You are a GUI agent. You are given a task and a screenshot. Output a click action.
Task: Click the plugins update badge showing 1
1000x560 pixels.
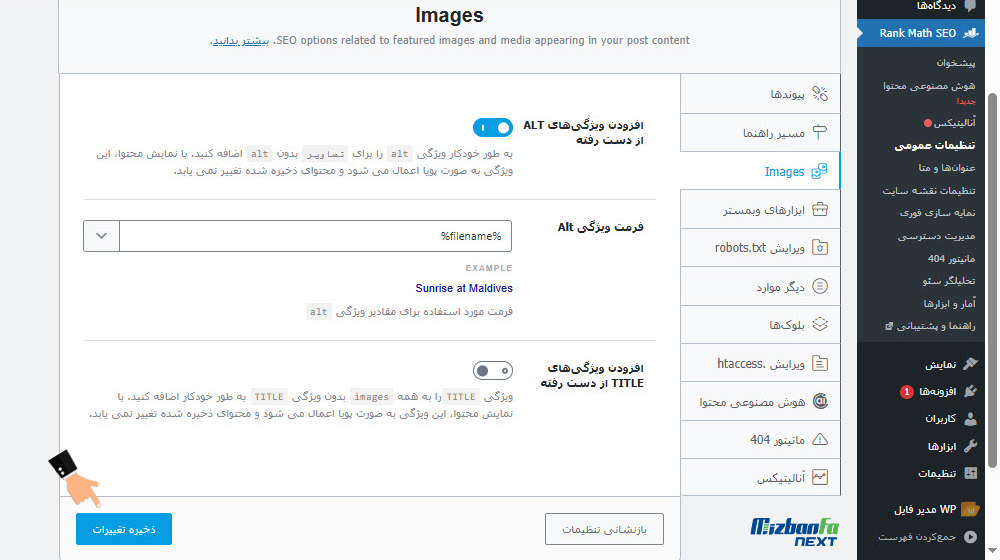[x=906, y=392]
